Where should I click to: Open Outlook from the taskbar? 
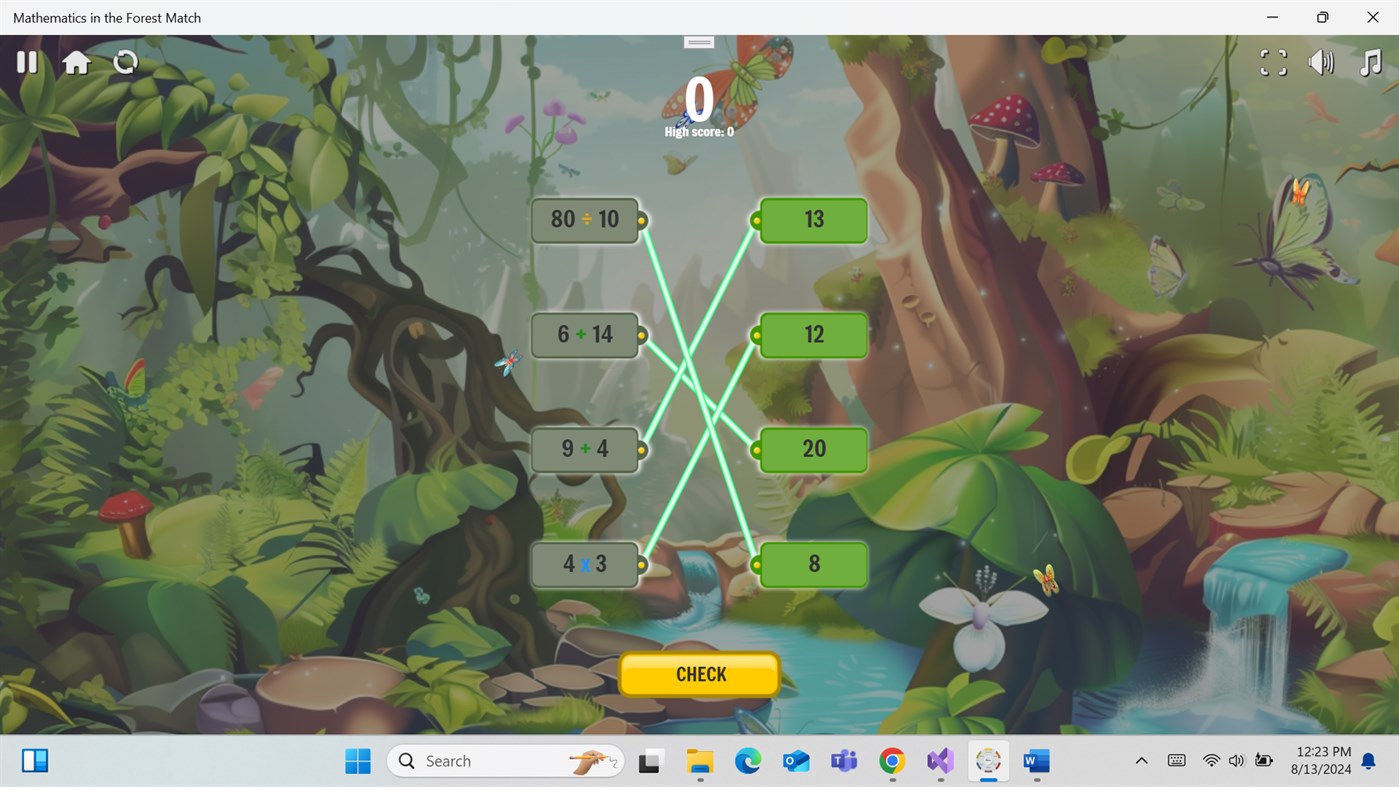796,761
